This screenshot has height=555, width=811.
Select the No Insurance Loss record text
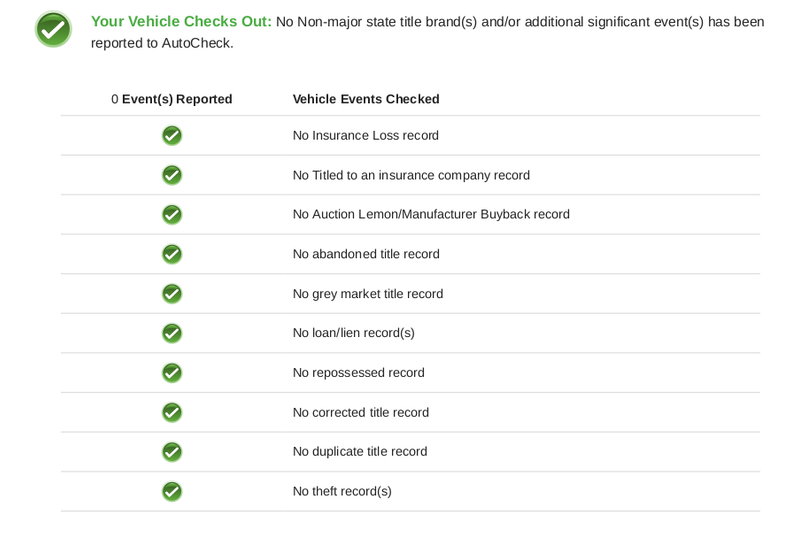click(366, 136)
